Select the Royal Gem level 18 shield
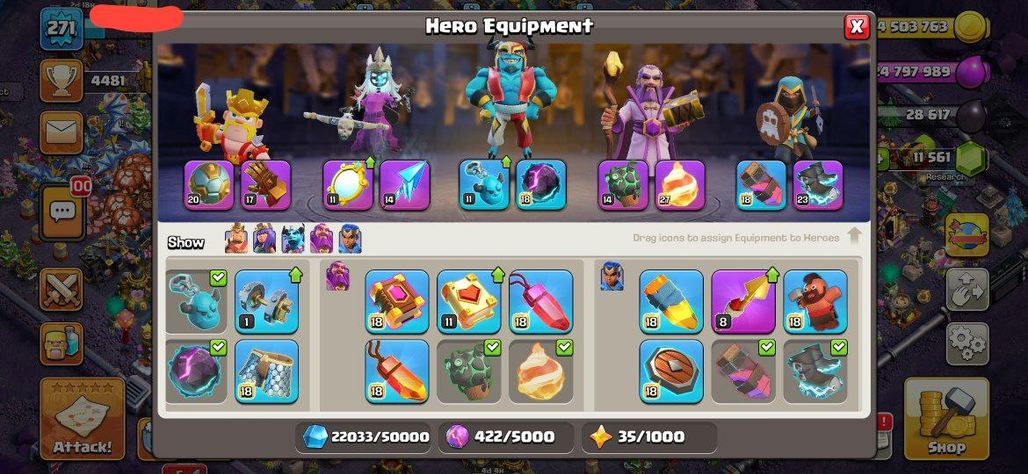Viewport: 1028px width, 474px height. 671,371
